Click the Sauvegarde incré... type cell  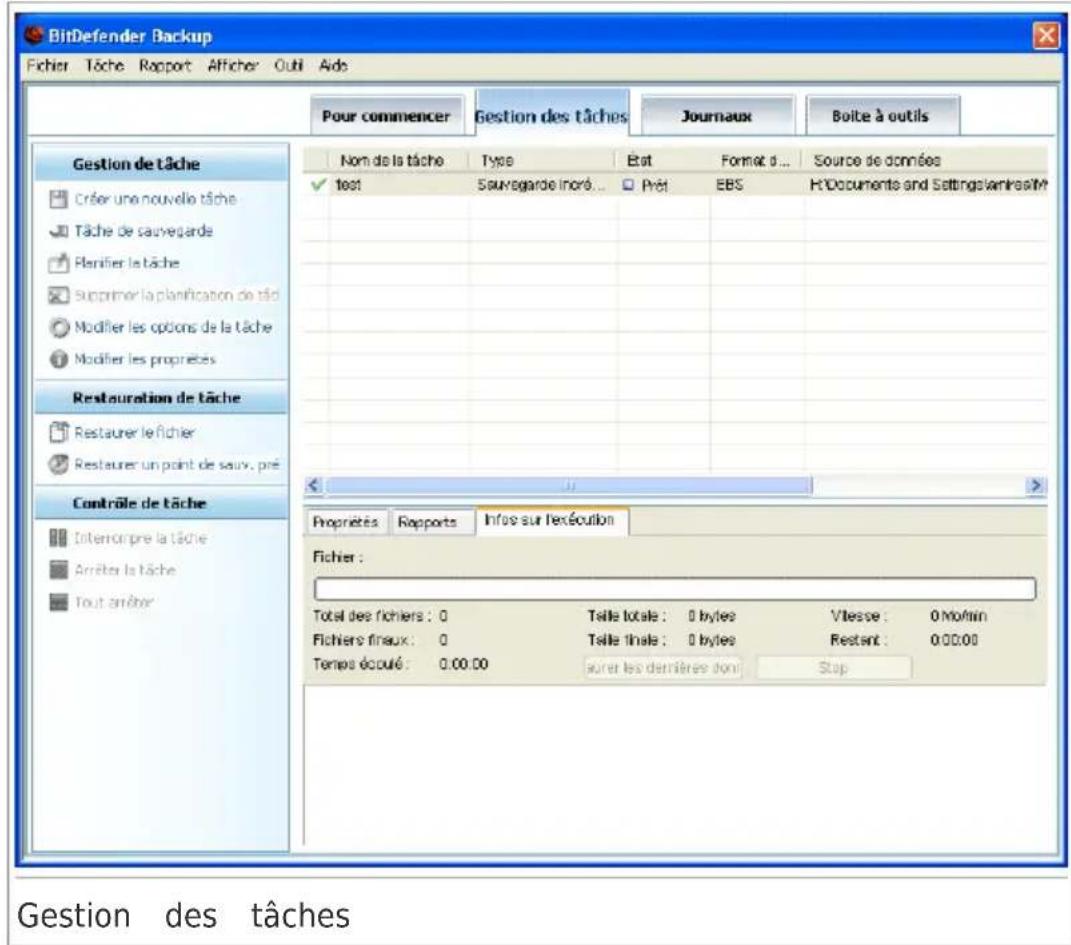click(542, 185)
